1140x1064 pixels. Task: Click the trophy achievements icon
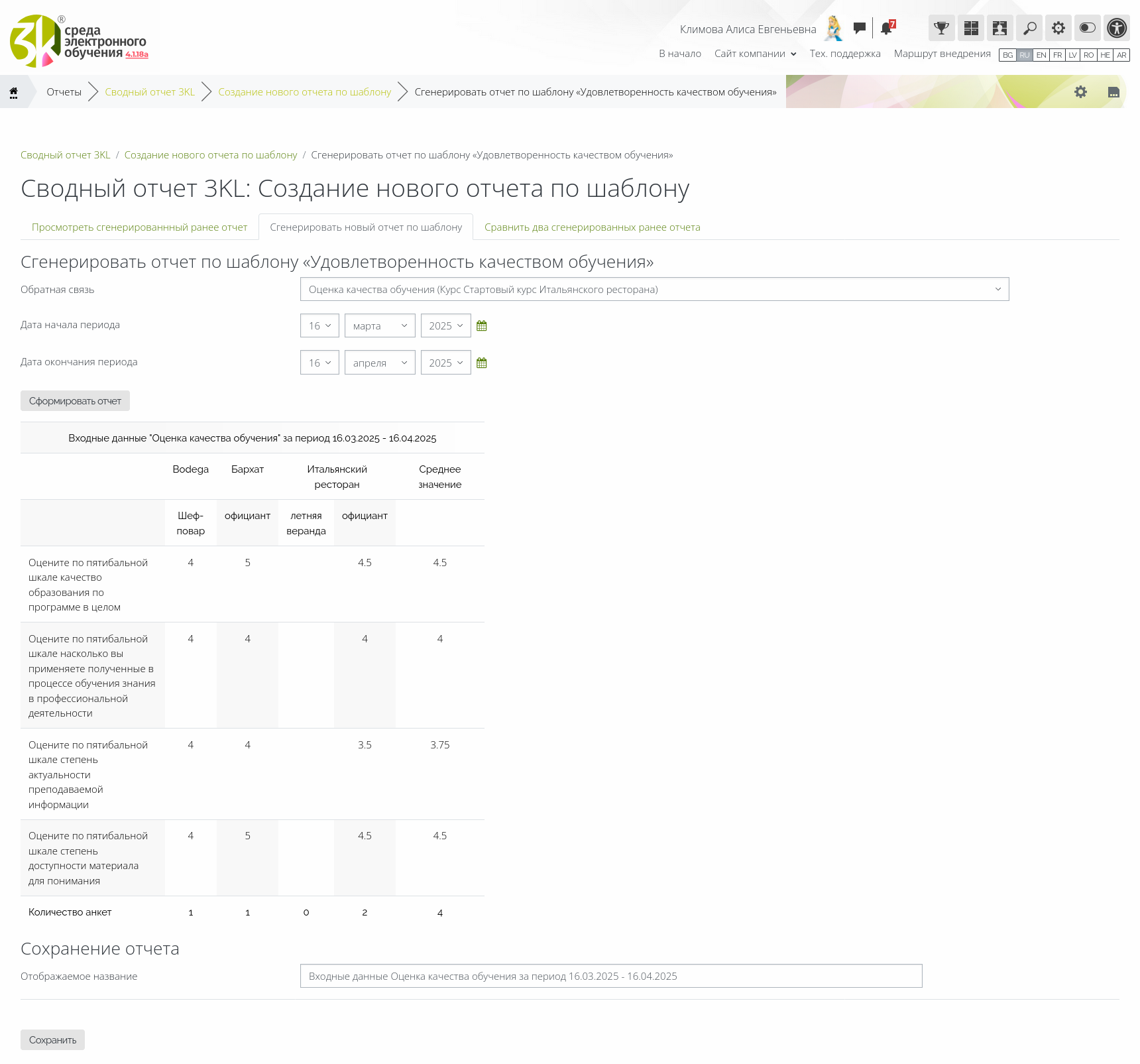tap(941, 29)
